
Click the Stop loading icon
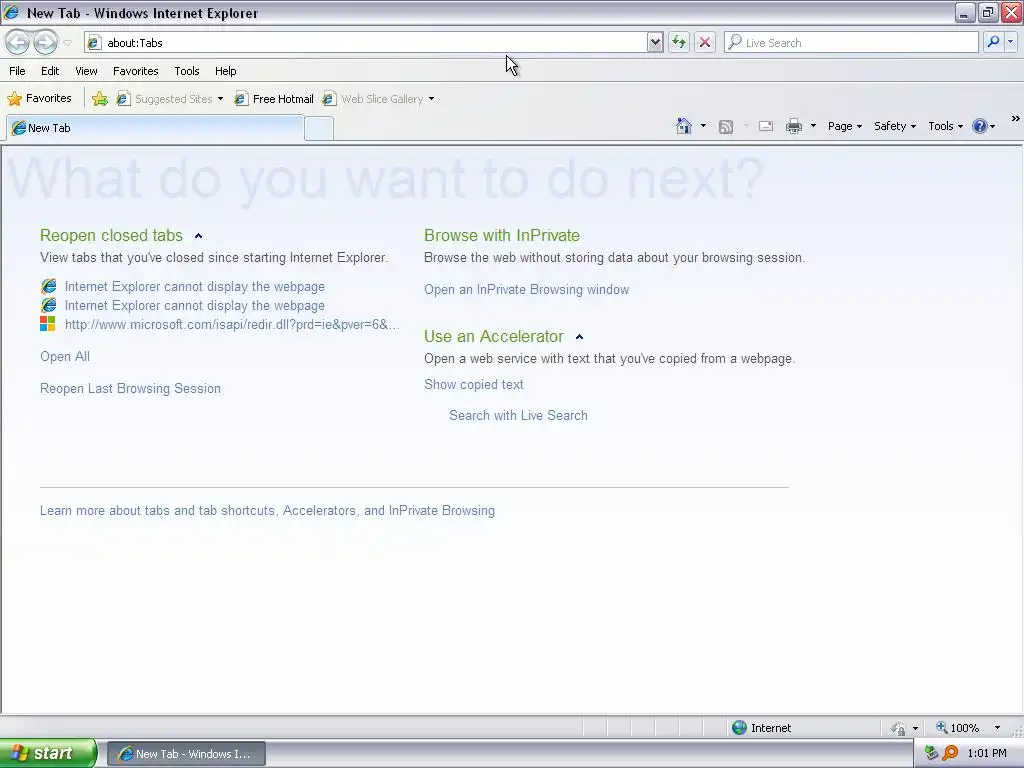705,42
